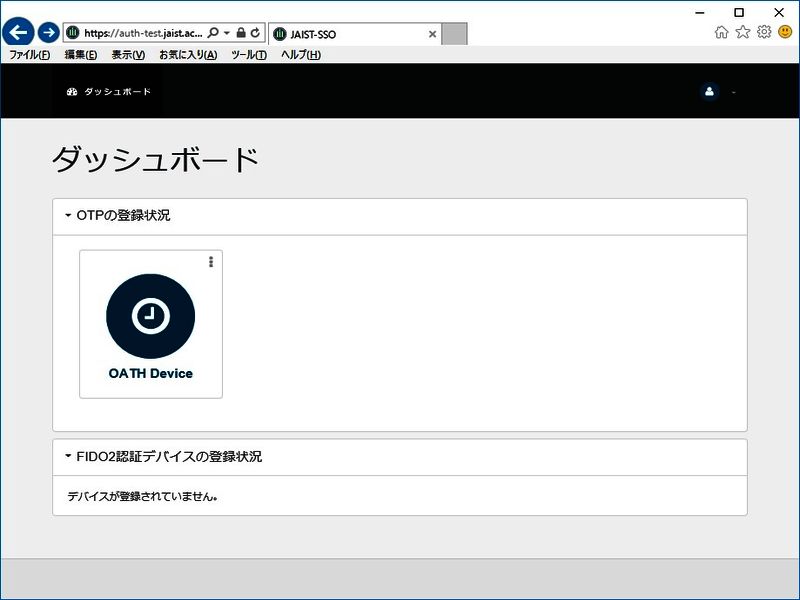800x600 pixels.
Task: Open the ツール(T) menu
Action: [248, 55]
